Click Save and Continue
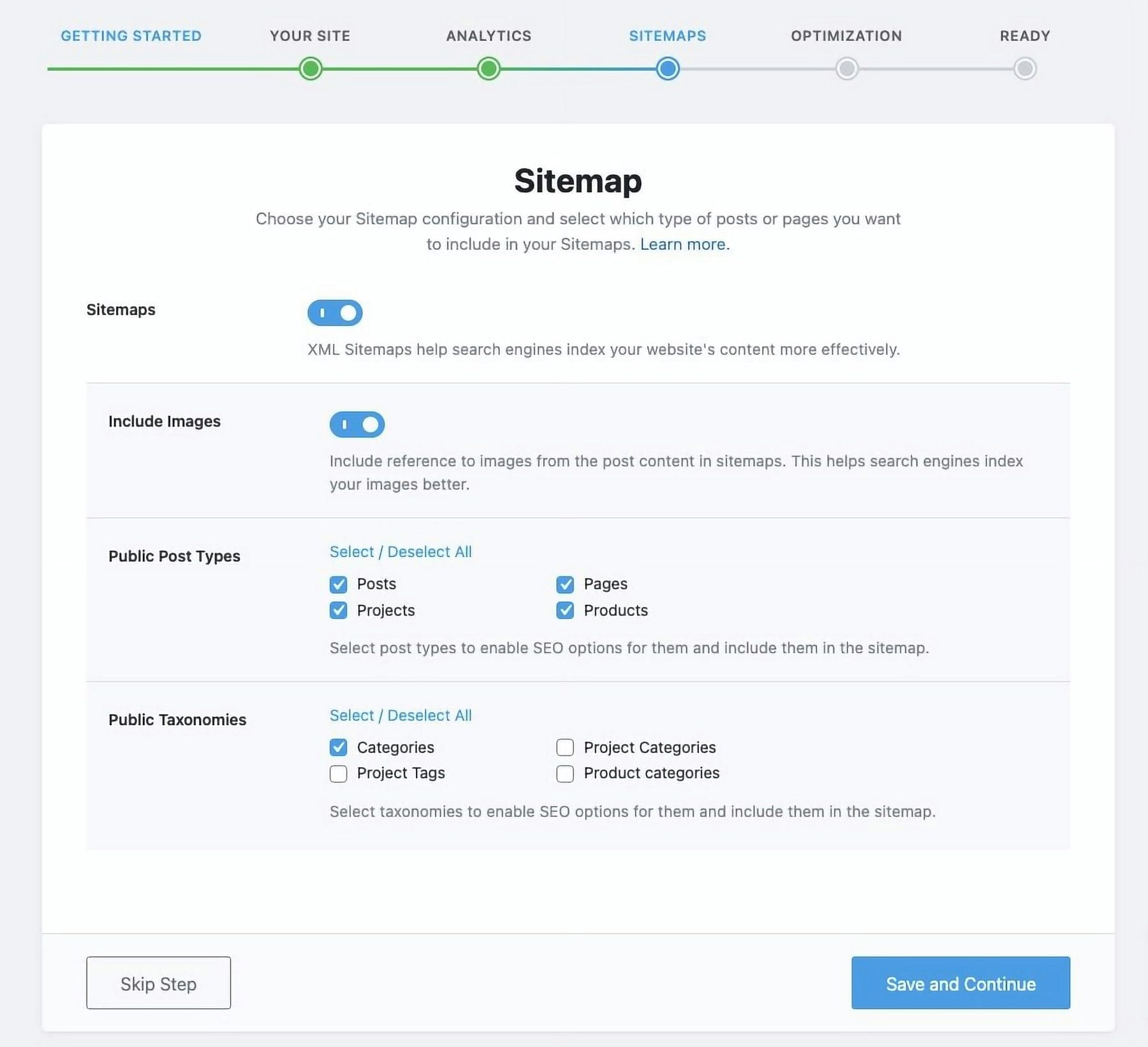1148x1047 pixels. pos(960,983)
